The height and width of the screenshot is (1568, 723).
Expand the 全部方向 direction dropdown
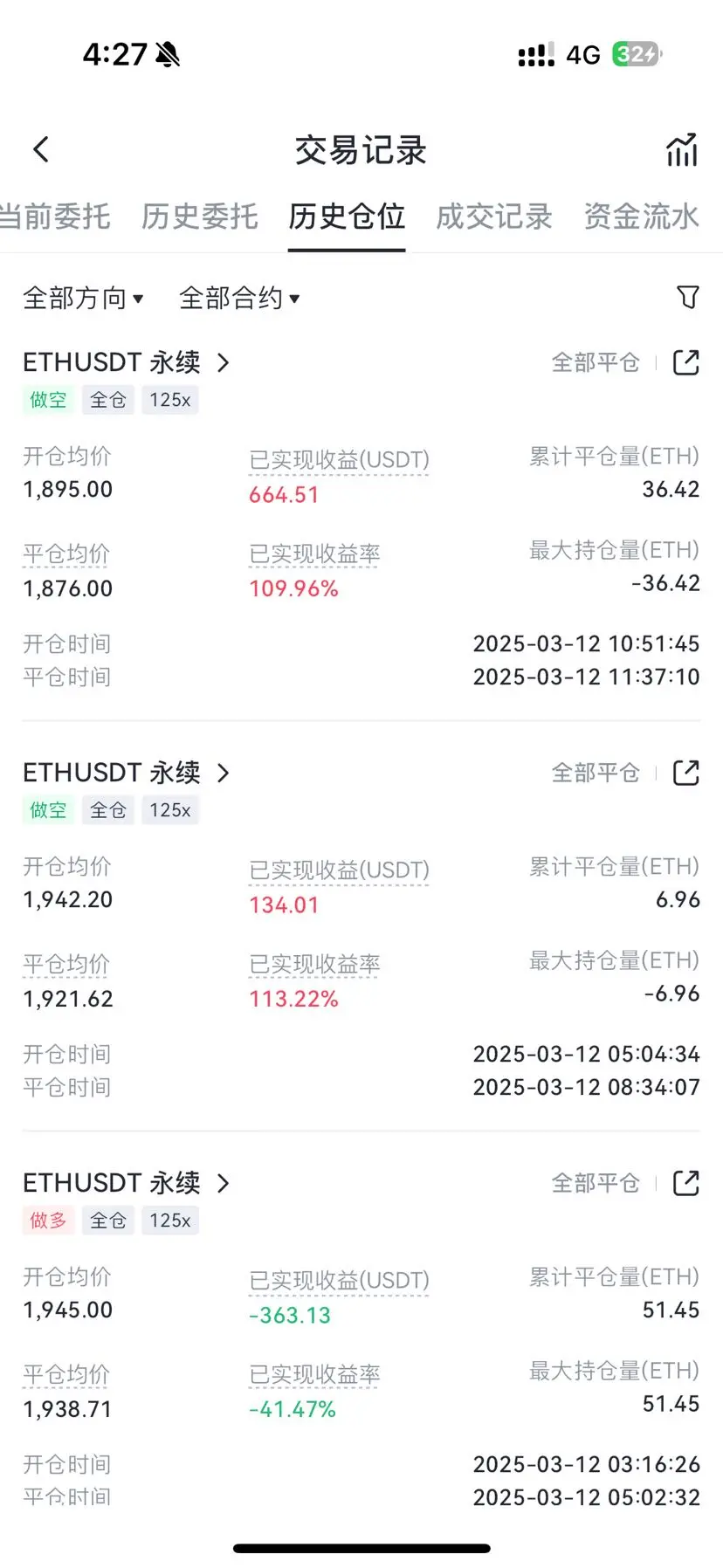[x=83, y=298]
